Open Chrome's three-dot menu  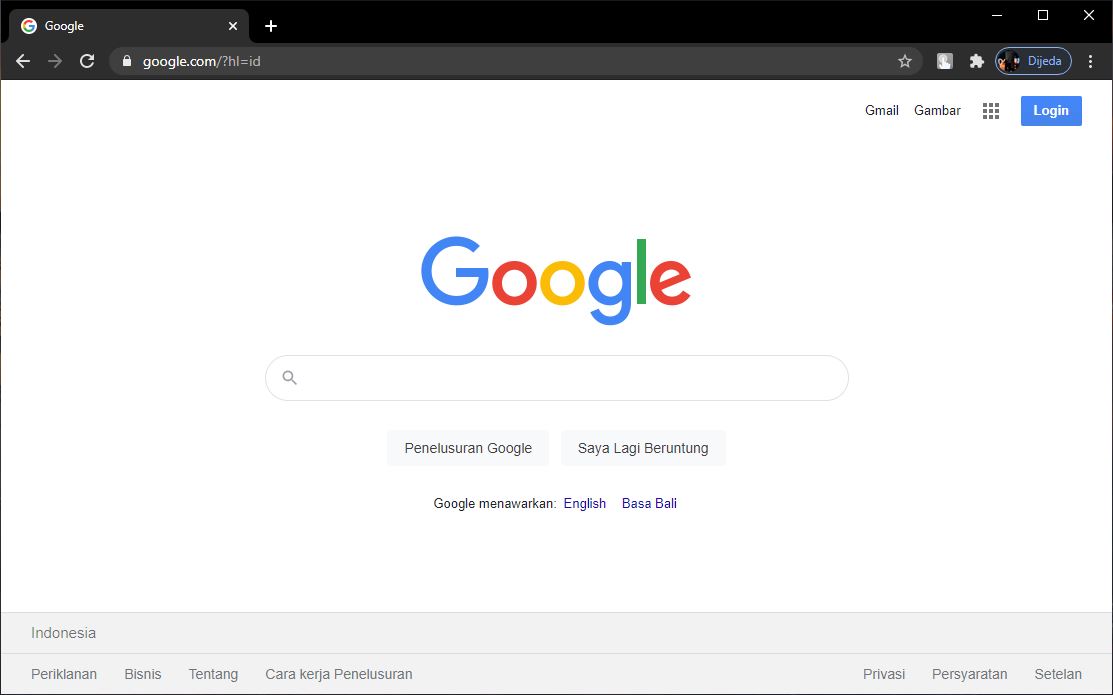pos(1091,61)
